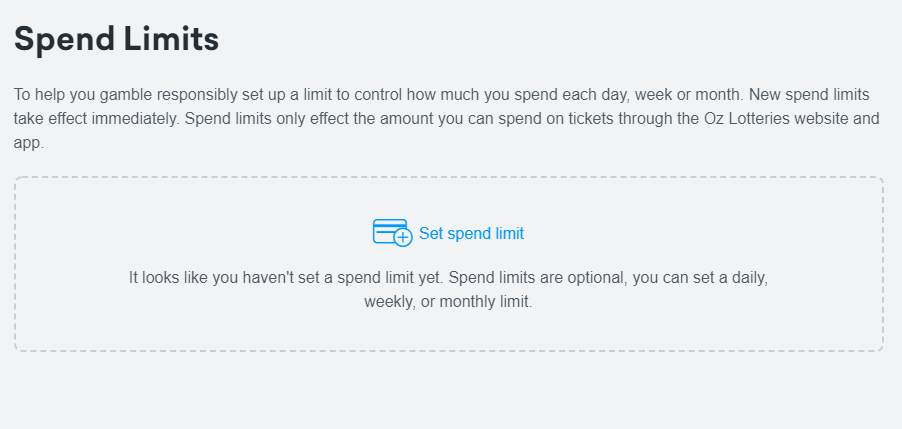Image resolution: width=902 pixels, height=429 pixels.
Task: Click the gamble responsibly intro paragraph
Action: pos(446,118)
